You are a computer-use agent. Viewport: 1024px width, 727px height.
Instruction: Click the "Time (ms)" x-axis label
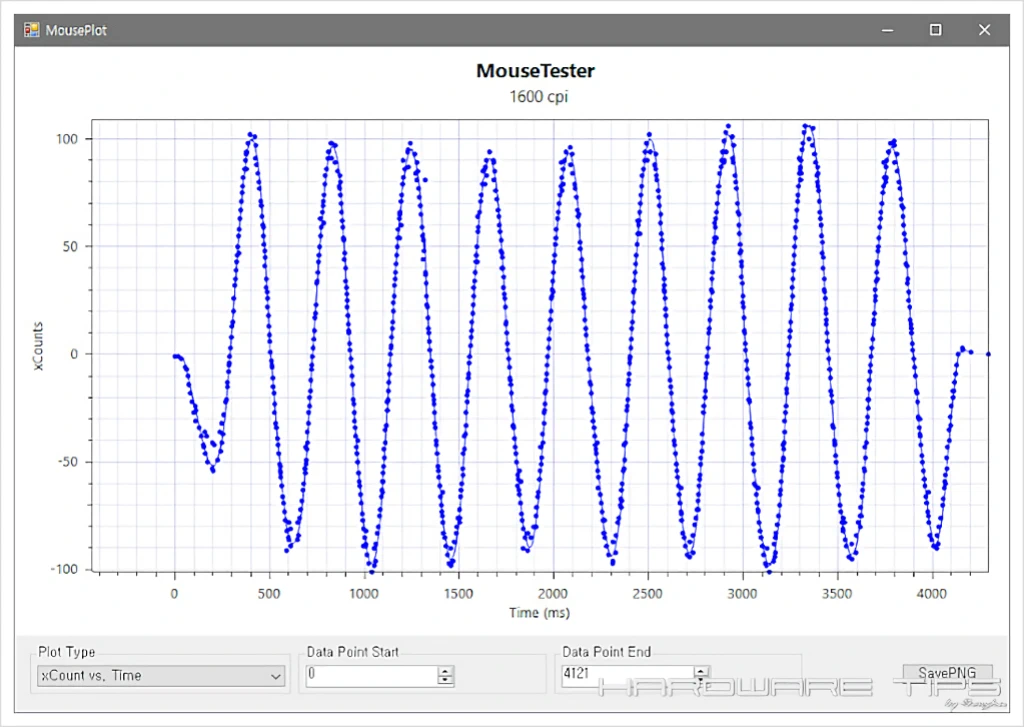coord(539,613)
